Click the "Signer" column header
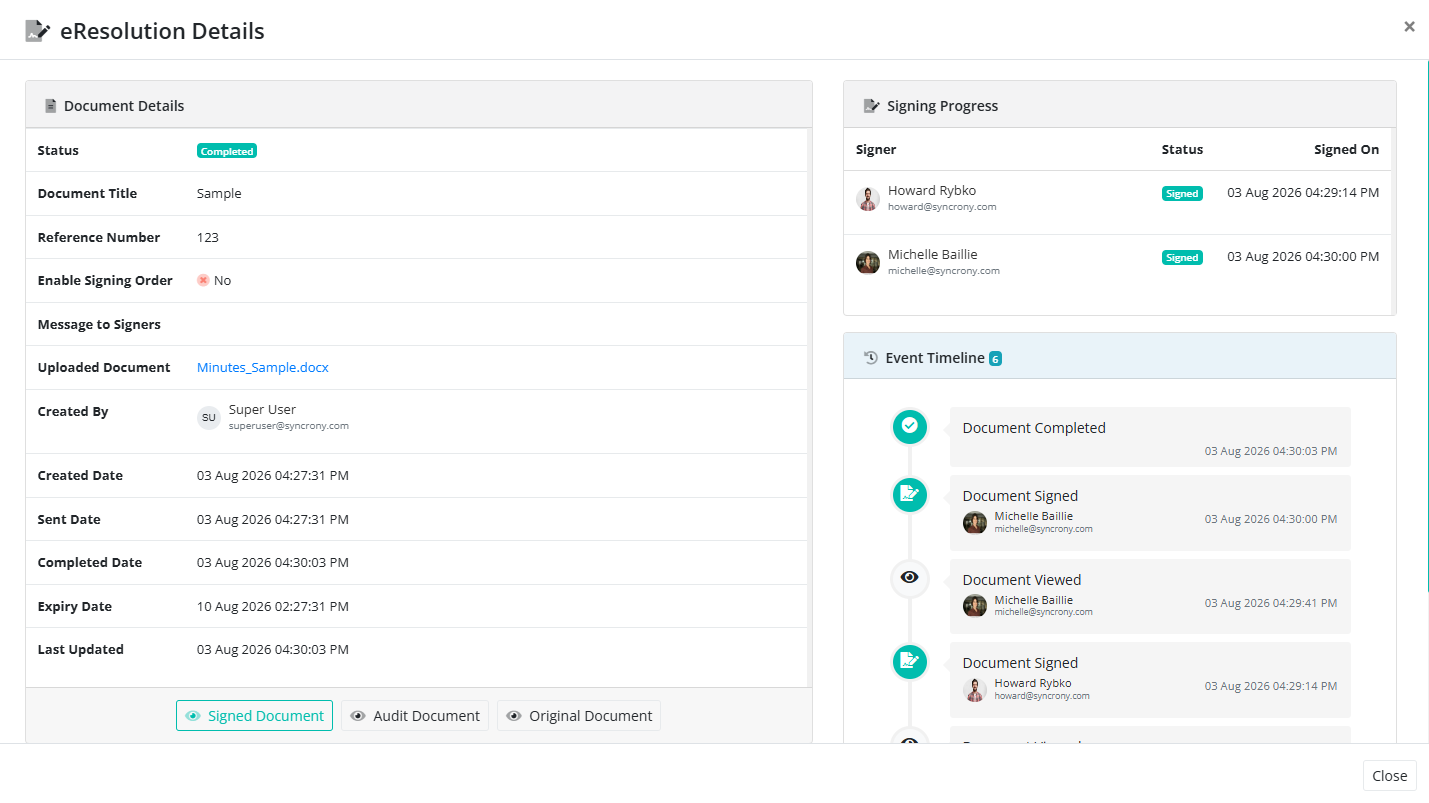 pyautogui.click(x=876, y=150)
